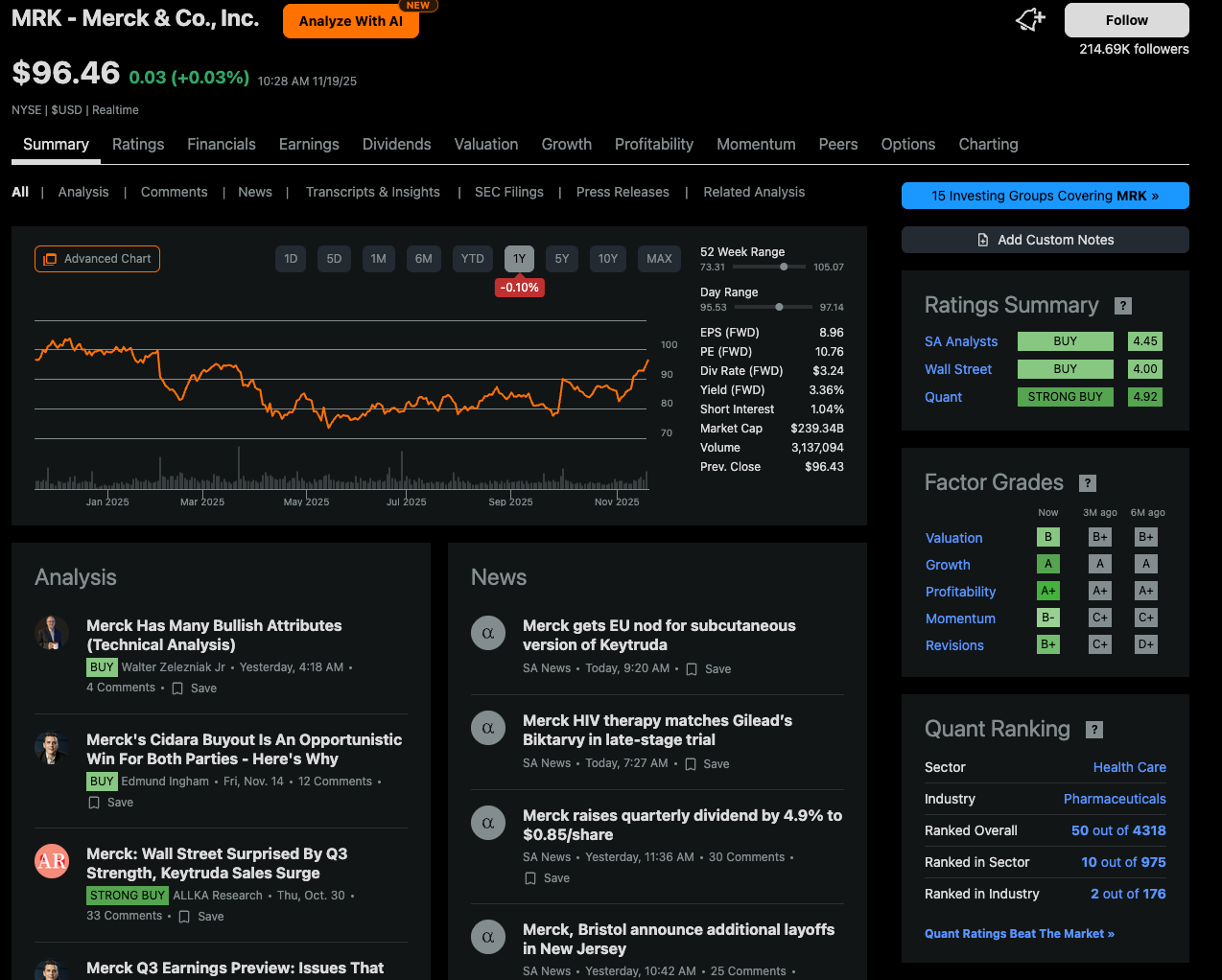This screenshot has width=1222, height=980.
Task: Click Pharmaceuticals industry link
Action: pyautogui.click(x=1116, y=799)
